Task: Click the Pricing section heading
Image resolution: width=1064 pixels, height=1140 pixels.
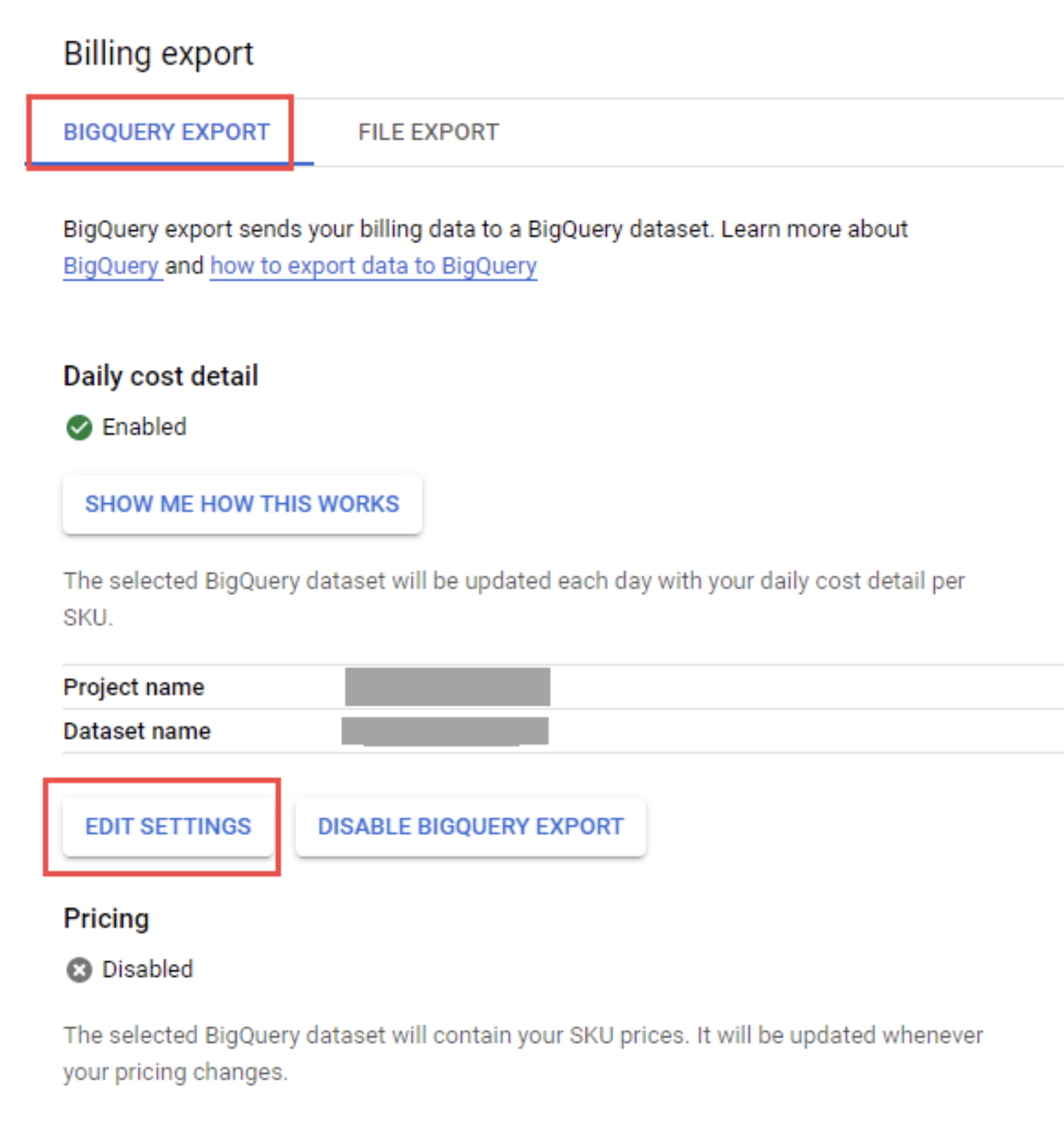Action: (x=106, y=918)
